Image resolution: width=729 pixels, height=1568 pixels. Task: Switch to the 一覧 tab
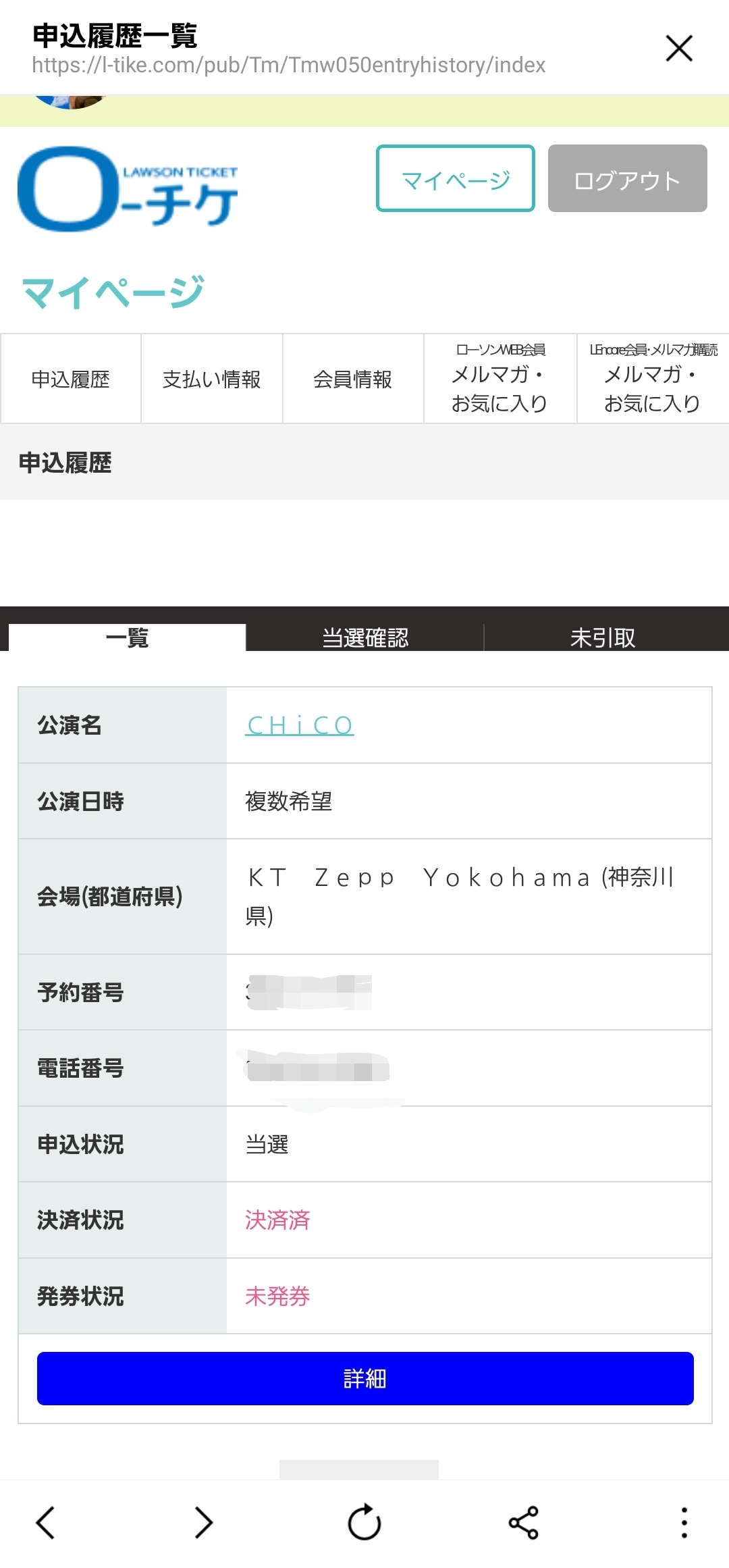128,637
